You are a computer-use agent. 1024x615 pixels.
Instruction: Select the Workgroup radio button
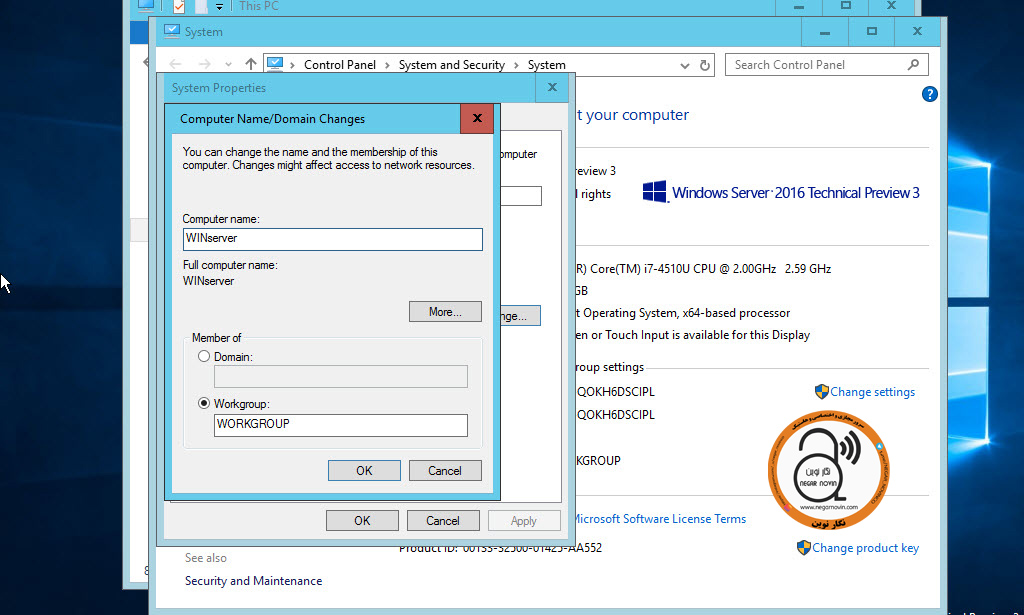coord(204,403)
